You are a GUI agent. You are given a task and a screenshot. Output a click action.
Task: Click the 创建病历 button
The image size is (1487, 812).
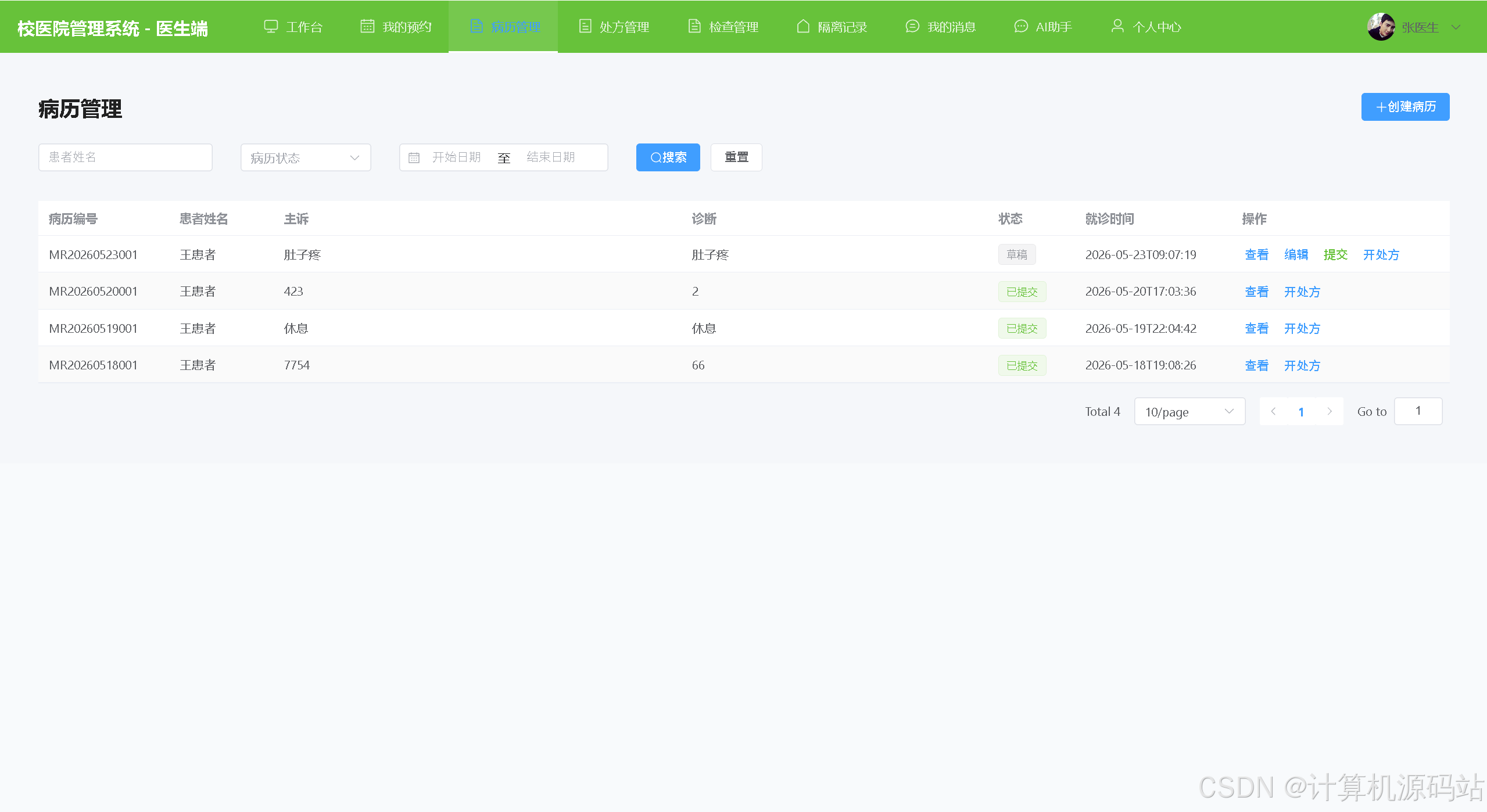[1405, 107]
